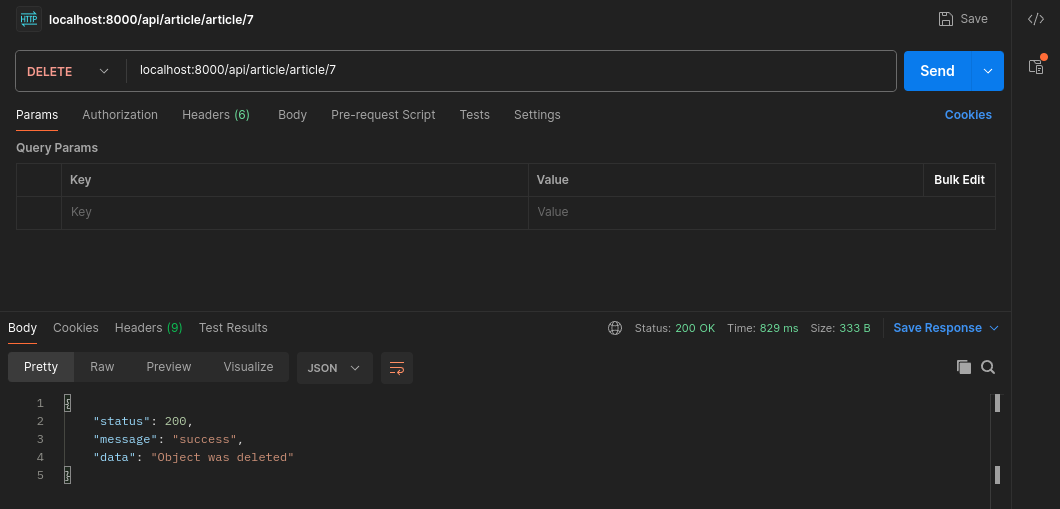Open the JSON format dropdown

335,368
